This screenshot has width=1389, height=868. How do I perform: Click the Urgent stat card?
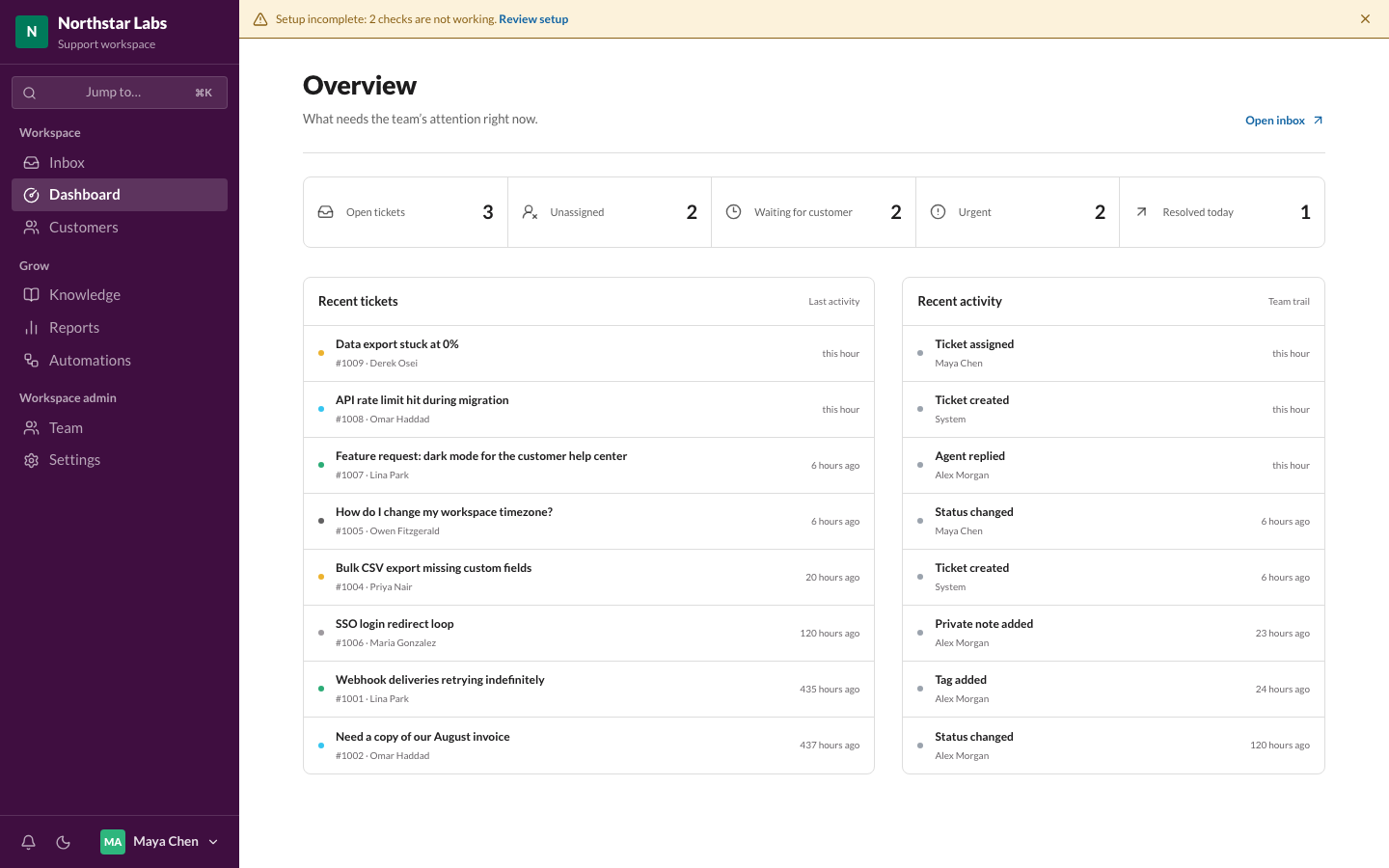click(x=1018, y=212)
